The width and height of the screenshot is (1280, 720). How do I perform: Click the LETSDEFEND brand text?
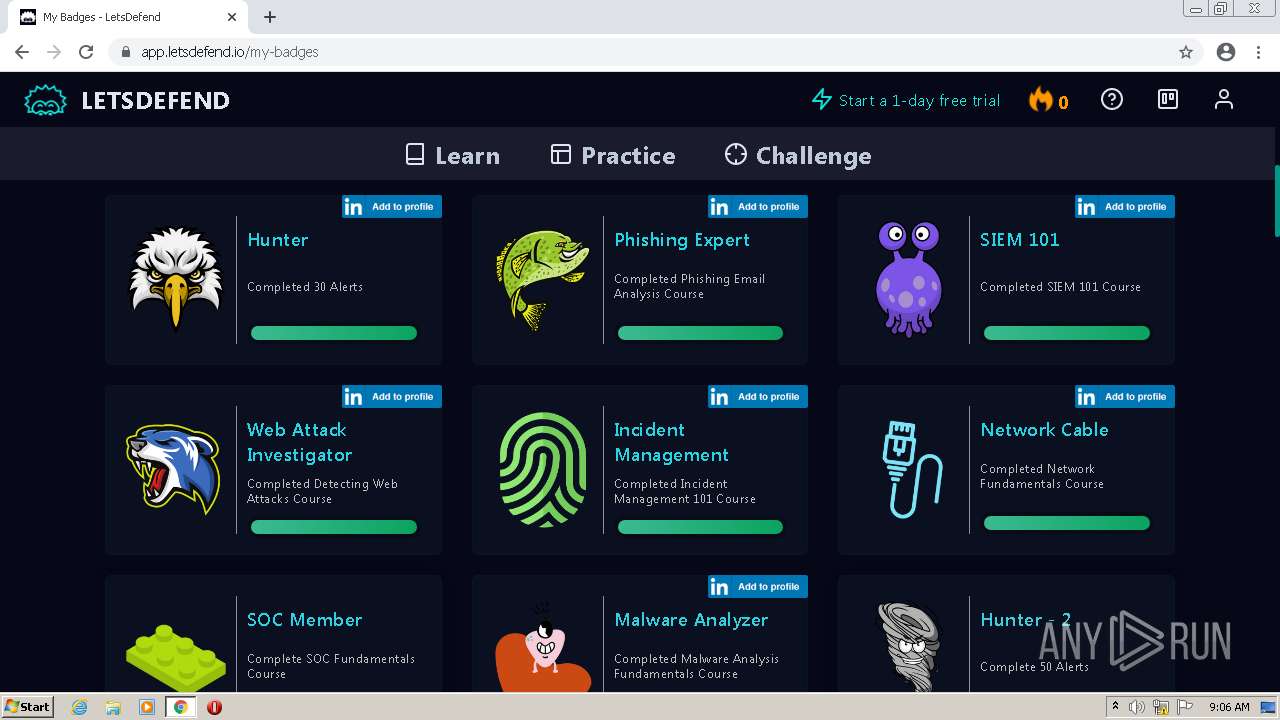(x=155, y=100)
